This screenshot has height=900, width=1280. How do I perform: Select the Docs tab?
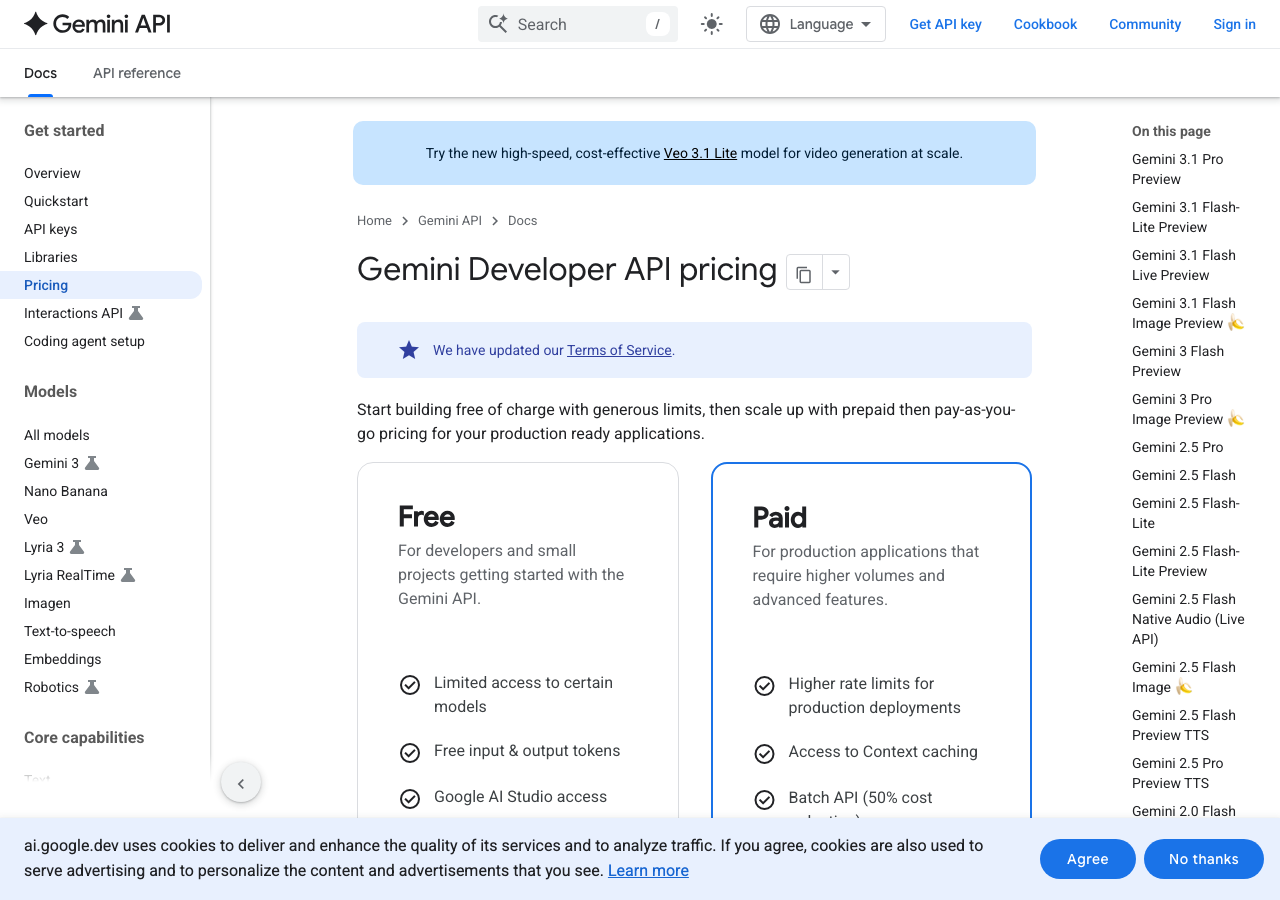[40, 73]
